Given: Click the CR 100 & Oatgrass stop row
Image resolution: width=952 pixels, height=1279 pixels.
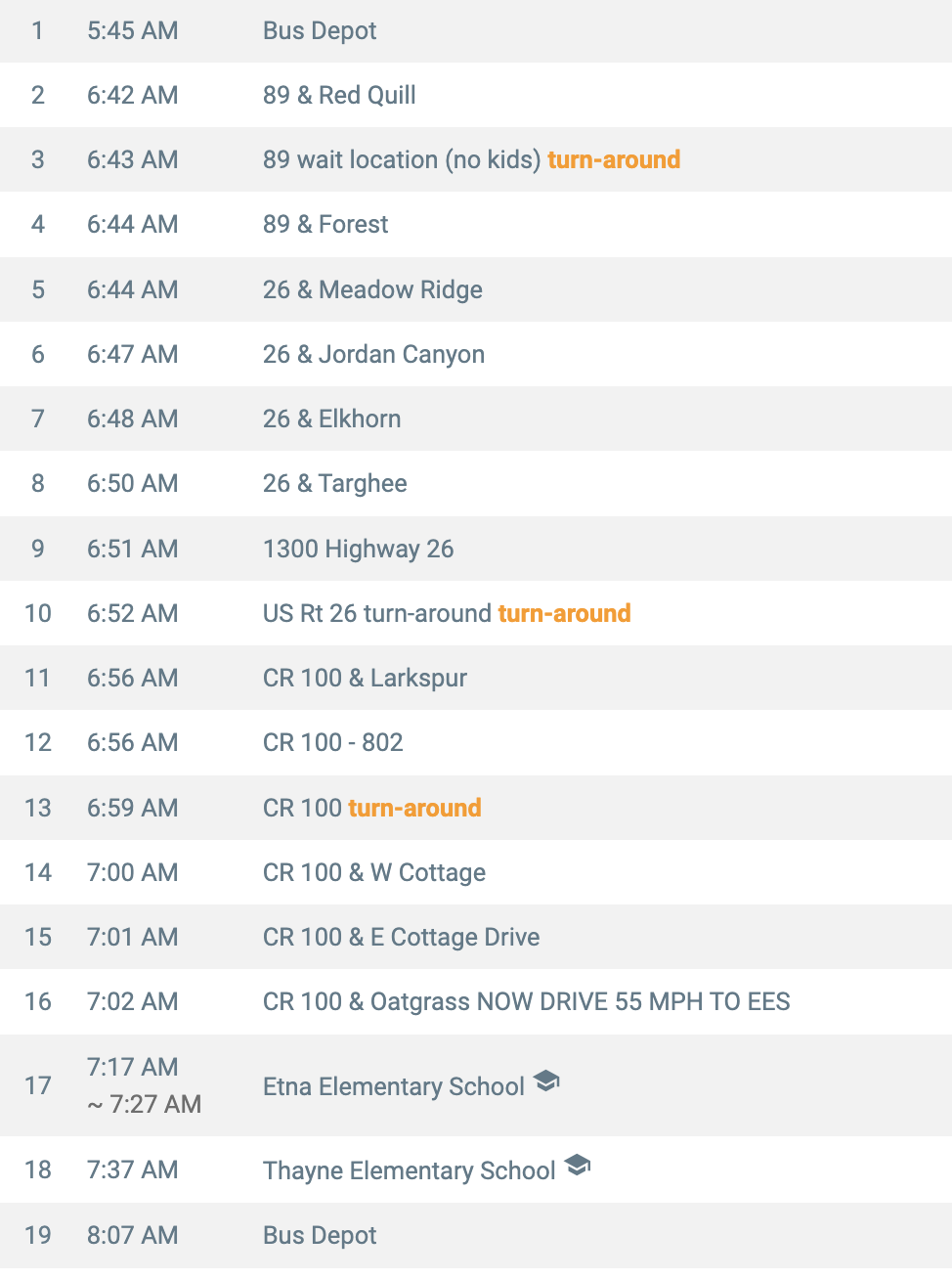Looking at the screenshot, I should 476,1001.
